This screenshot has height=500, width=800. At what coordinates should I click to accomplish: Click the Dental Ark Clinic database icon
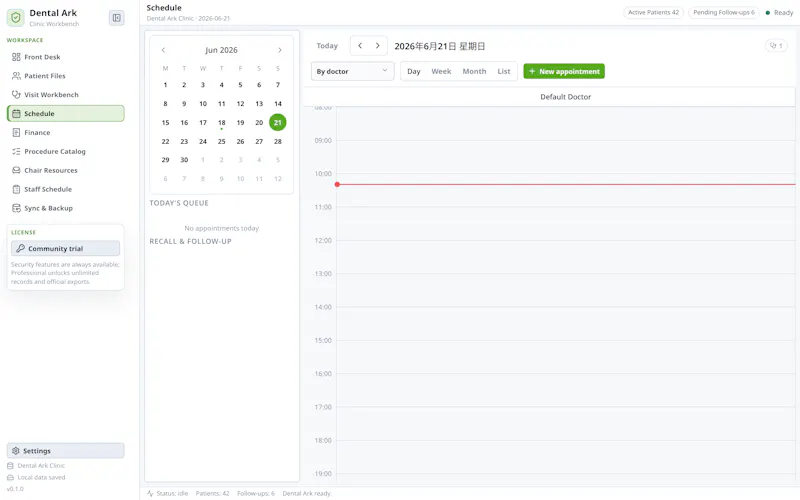10,466
